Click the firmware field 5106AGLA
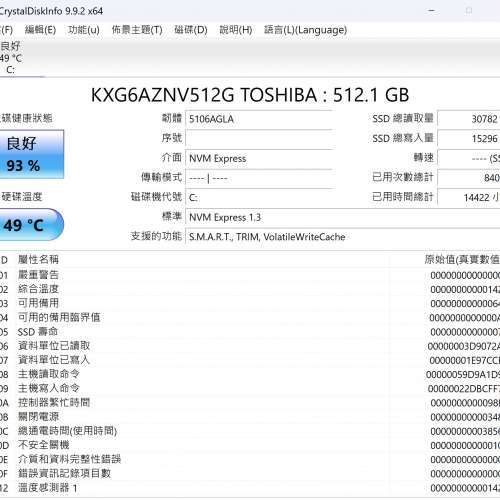 tap(259, 119)
